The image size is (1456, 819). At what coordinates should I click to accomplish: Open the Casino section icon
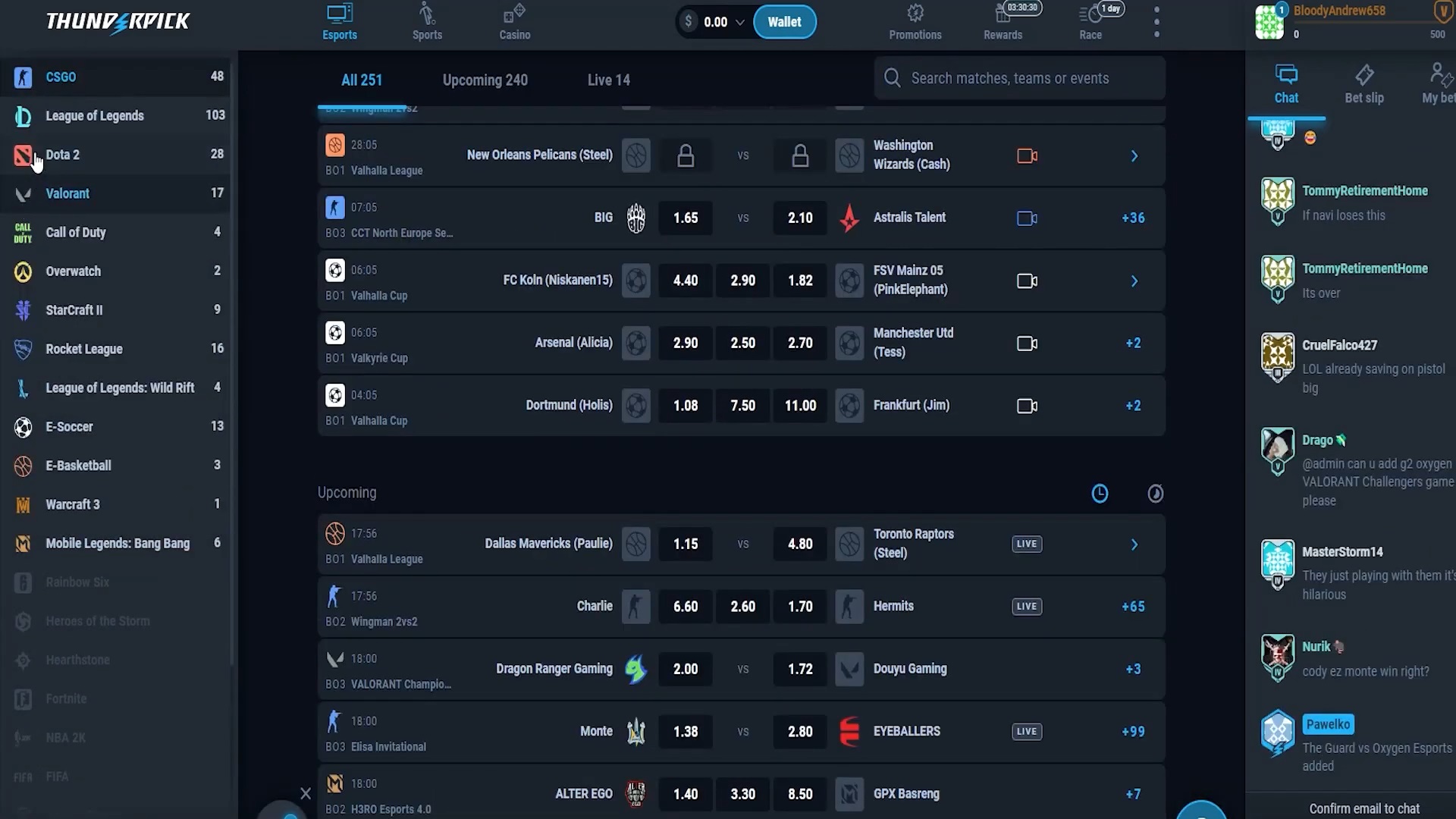pos(514,14)
